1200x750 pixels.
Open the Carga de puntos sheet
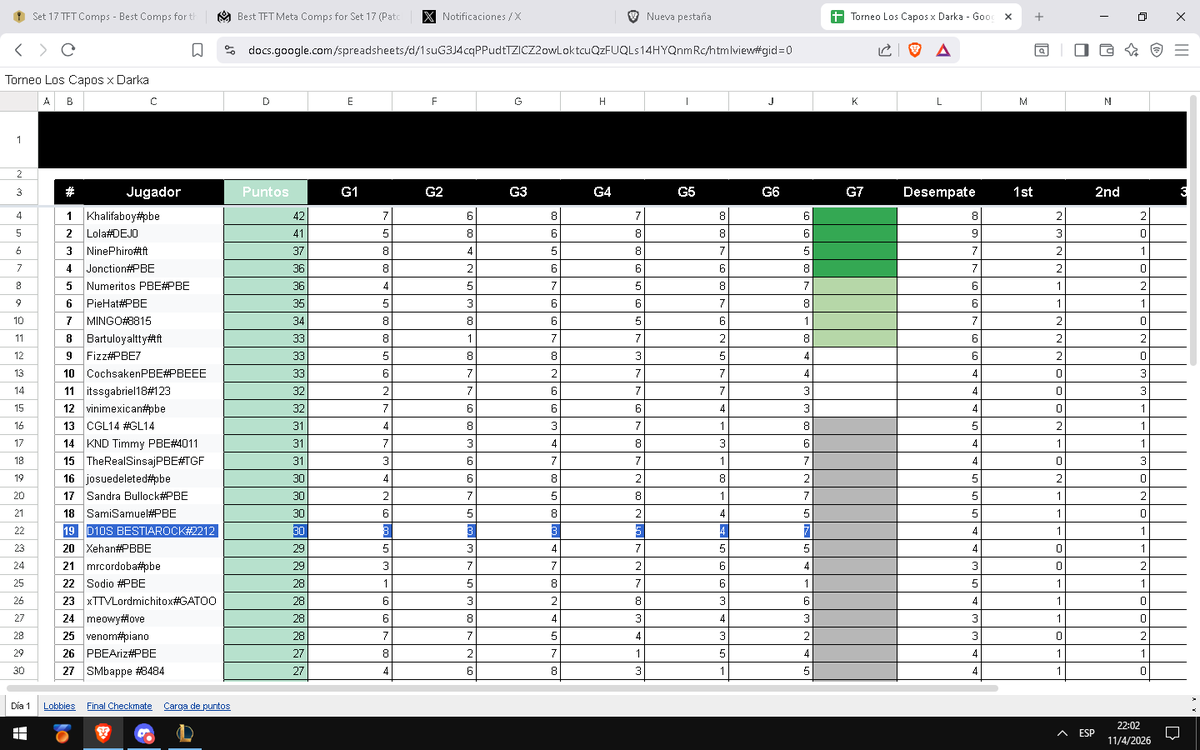click(x=196, y=706)
